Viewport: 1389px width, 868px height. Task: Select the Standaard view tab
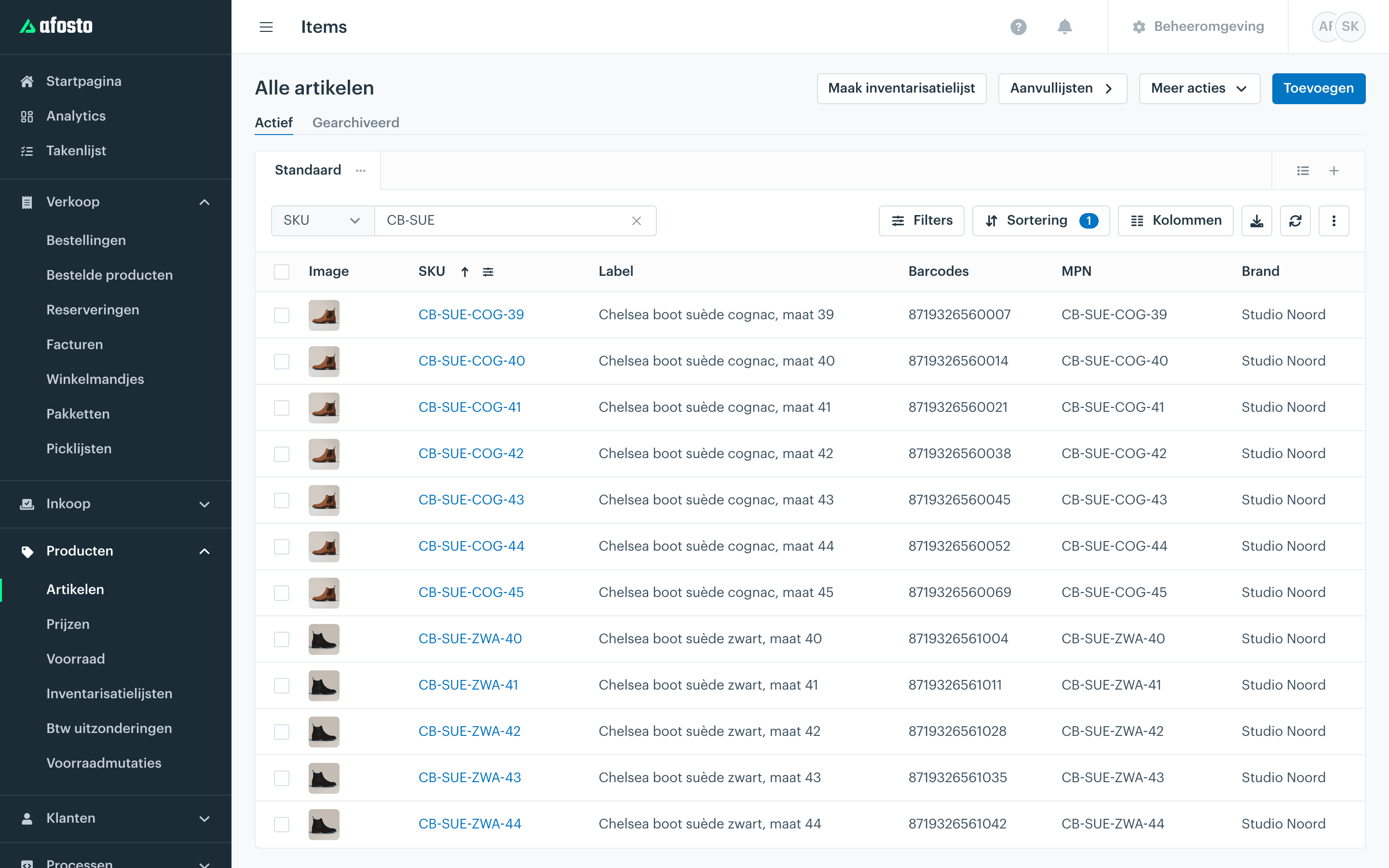pyautogui.click(x=308, y=170)
